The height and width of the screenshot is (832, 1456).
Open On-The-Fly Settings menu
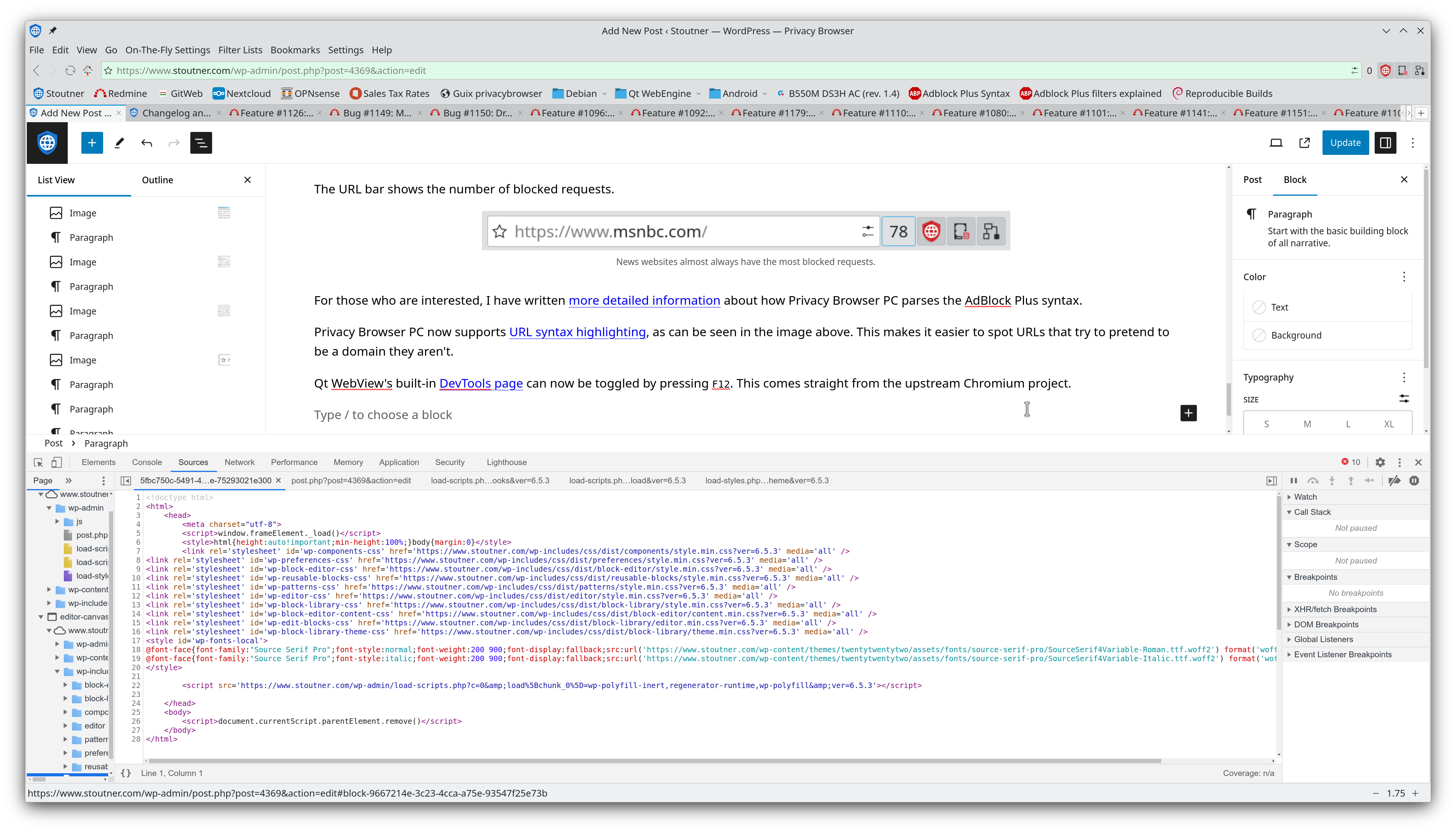click(167, 50)
